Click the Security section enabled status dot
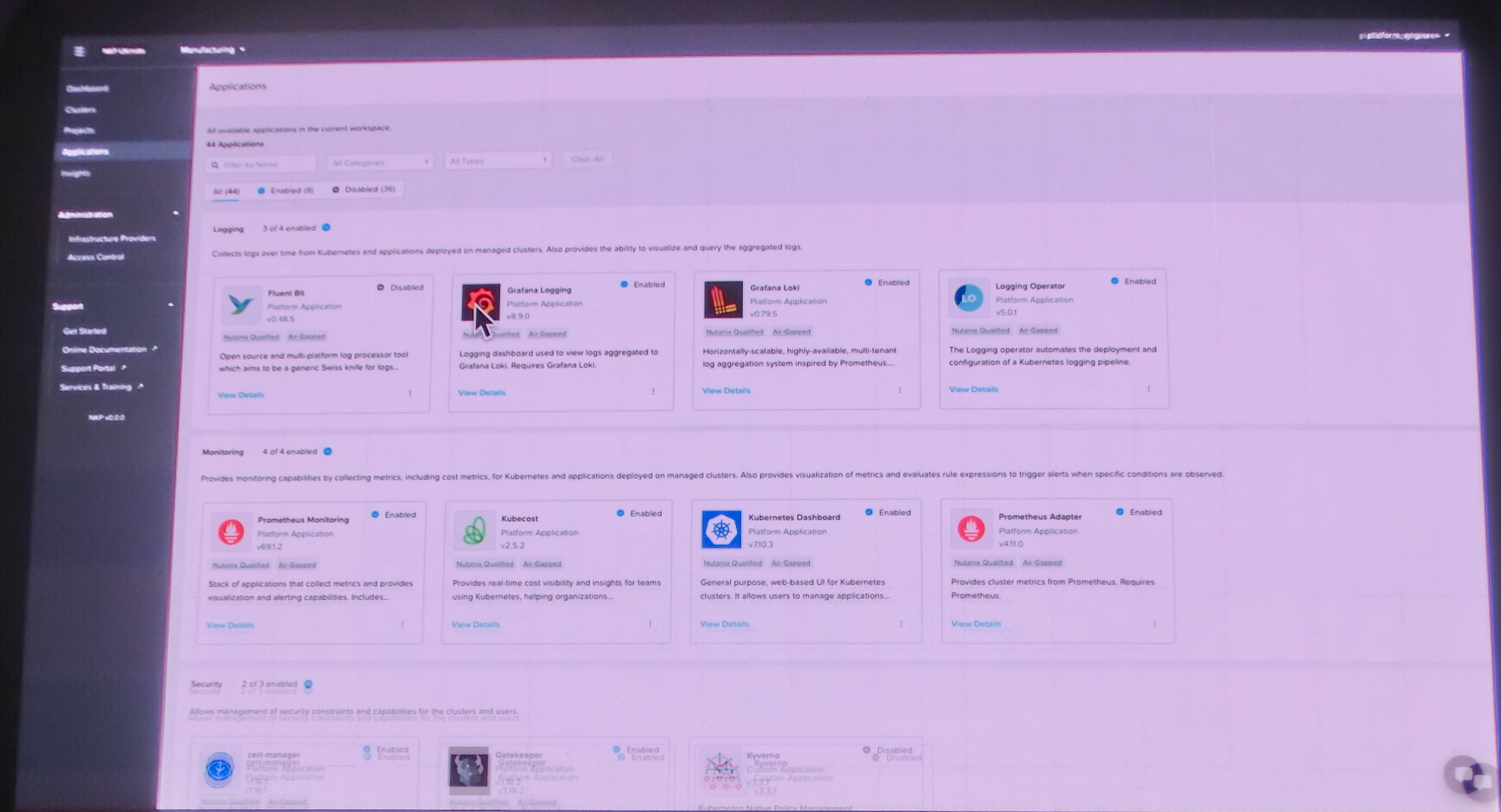 pyautogui.click(x=308, y=684)
